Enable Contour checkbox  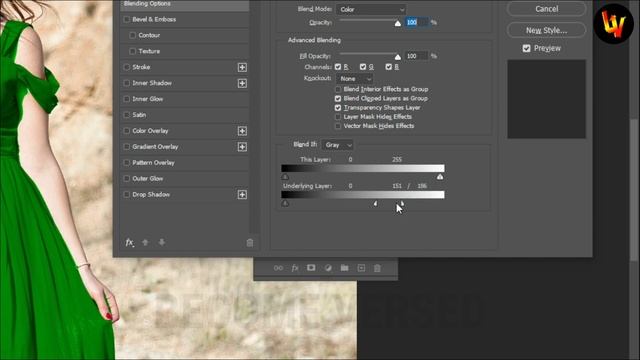pyautogui.click(x=133, y=35)
